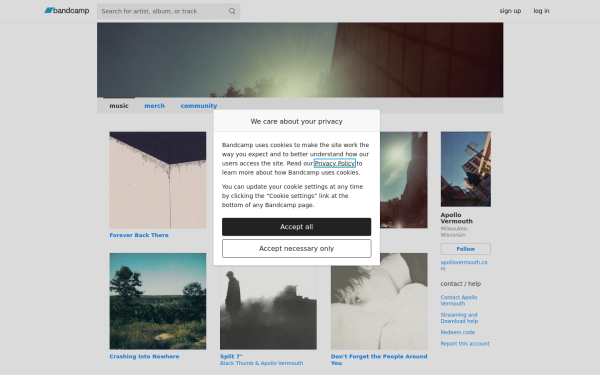Click the Apollo Vermouth artist name
Image resolution: width=600 pixels, height=375 pixels.
click(457, 218)
